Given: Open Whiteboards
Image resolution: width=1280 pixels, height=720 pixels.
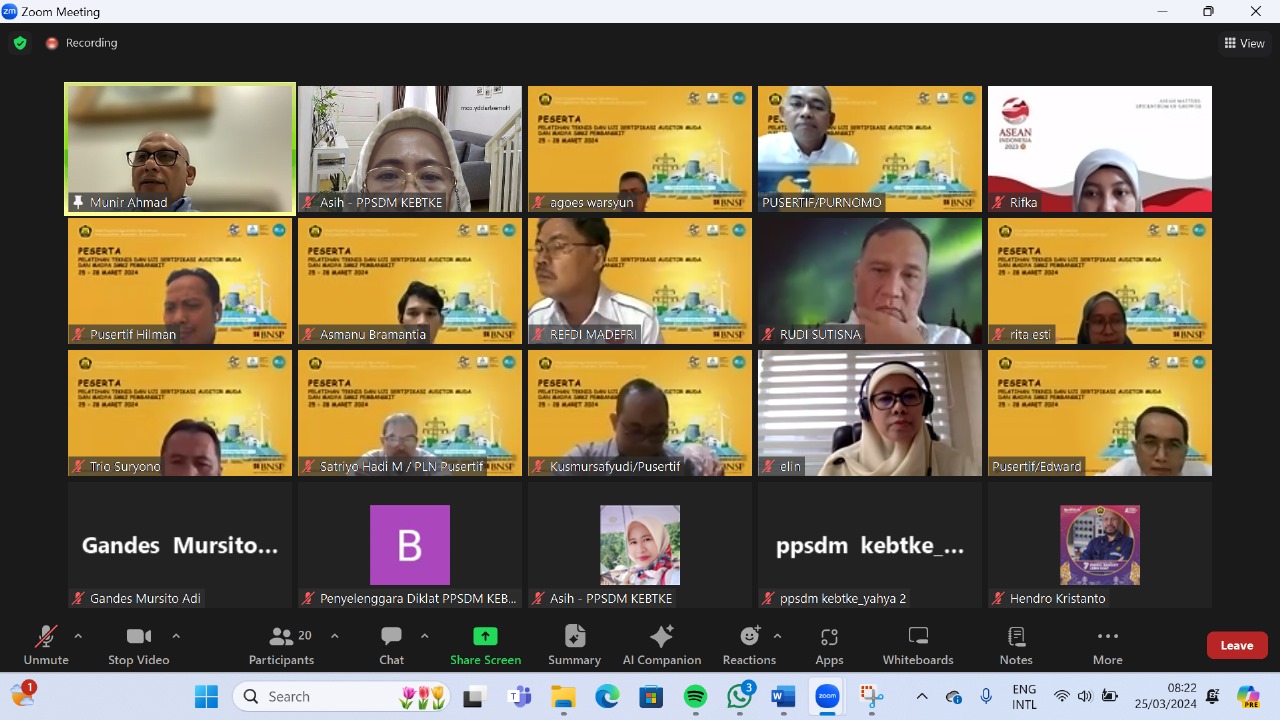Looking at the screenshot, I should (917, 645).
